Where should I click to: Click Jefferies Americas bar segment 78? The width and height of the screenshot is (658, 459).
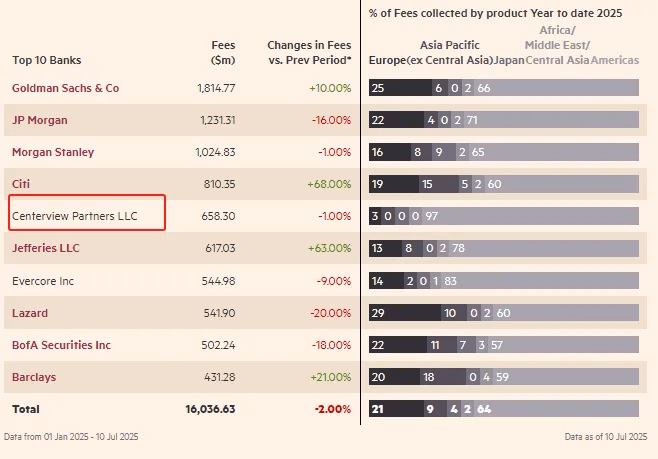click(x=544, y=248)
